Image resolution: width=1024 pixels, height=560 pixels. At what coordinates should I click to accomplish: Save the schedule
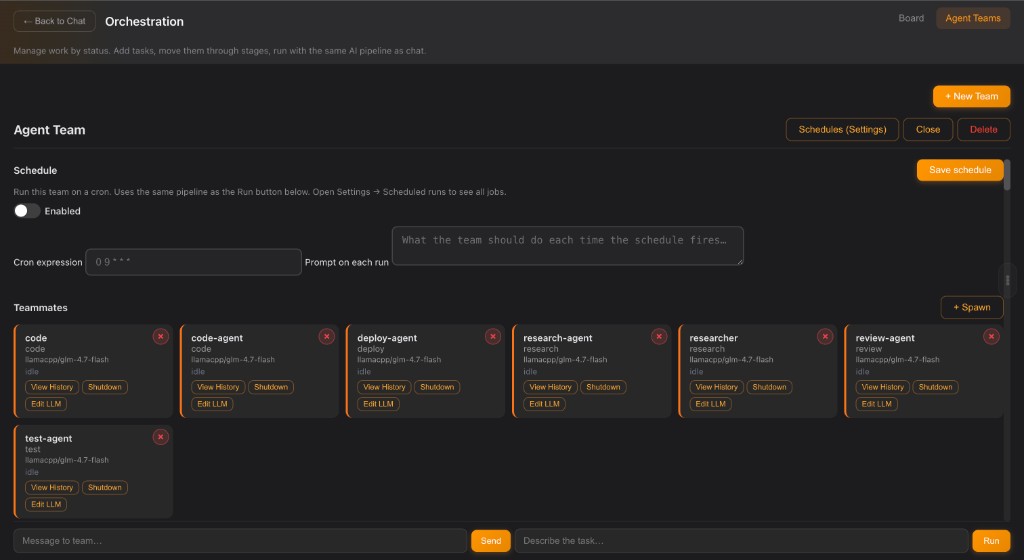pyautogui.click(x=960, y=170)
